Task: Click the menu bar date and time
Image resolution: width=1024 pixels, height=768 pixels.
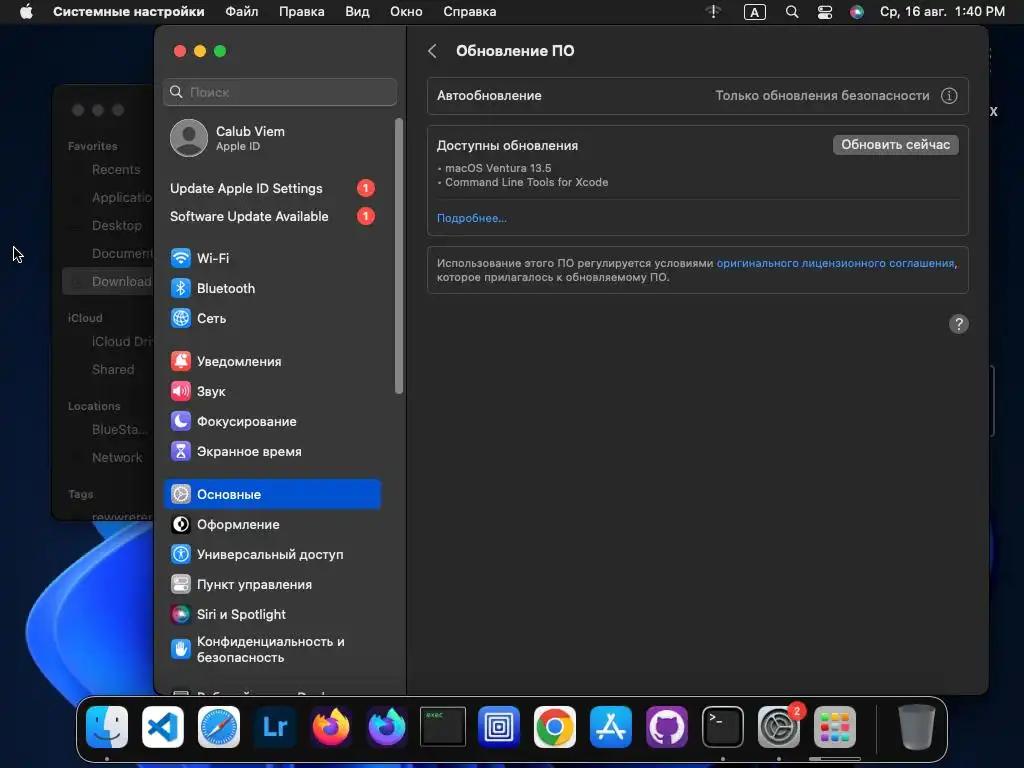Action: pos(942,12)
